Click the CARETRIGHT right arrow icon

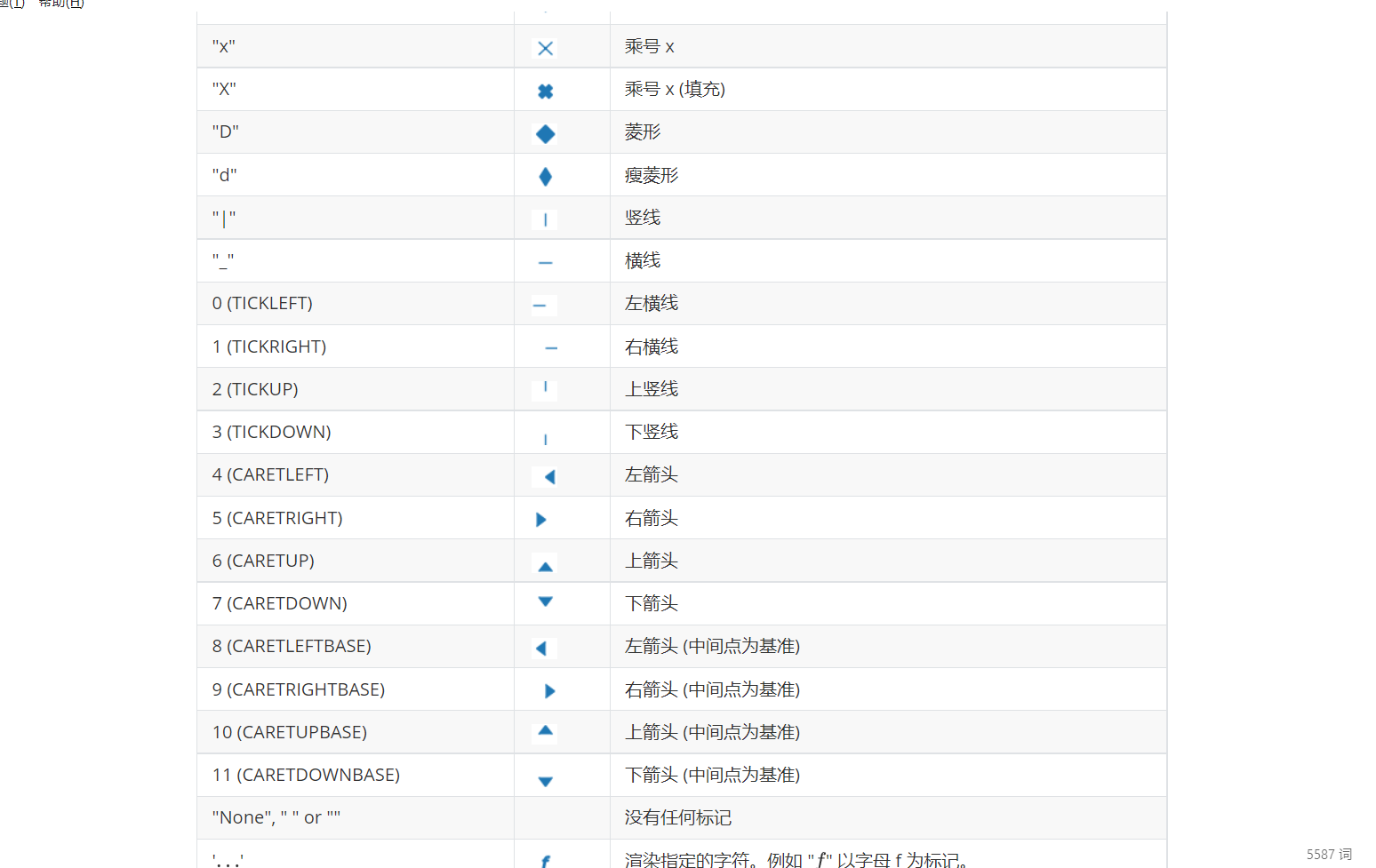[540, 520]
